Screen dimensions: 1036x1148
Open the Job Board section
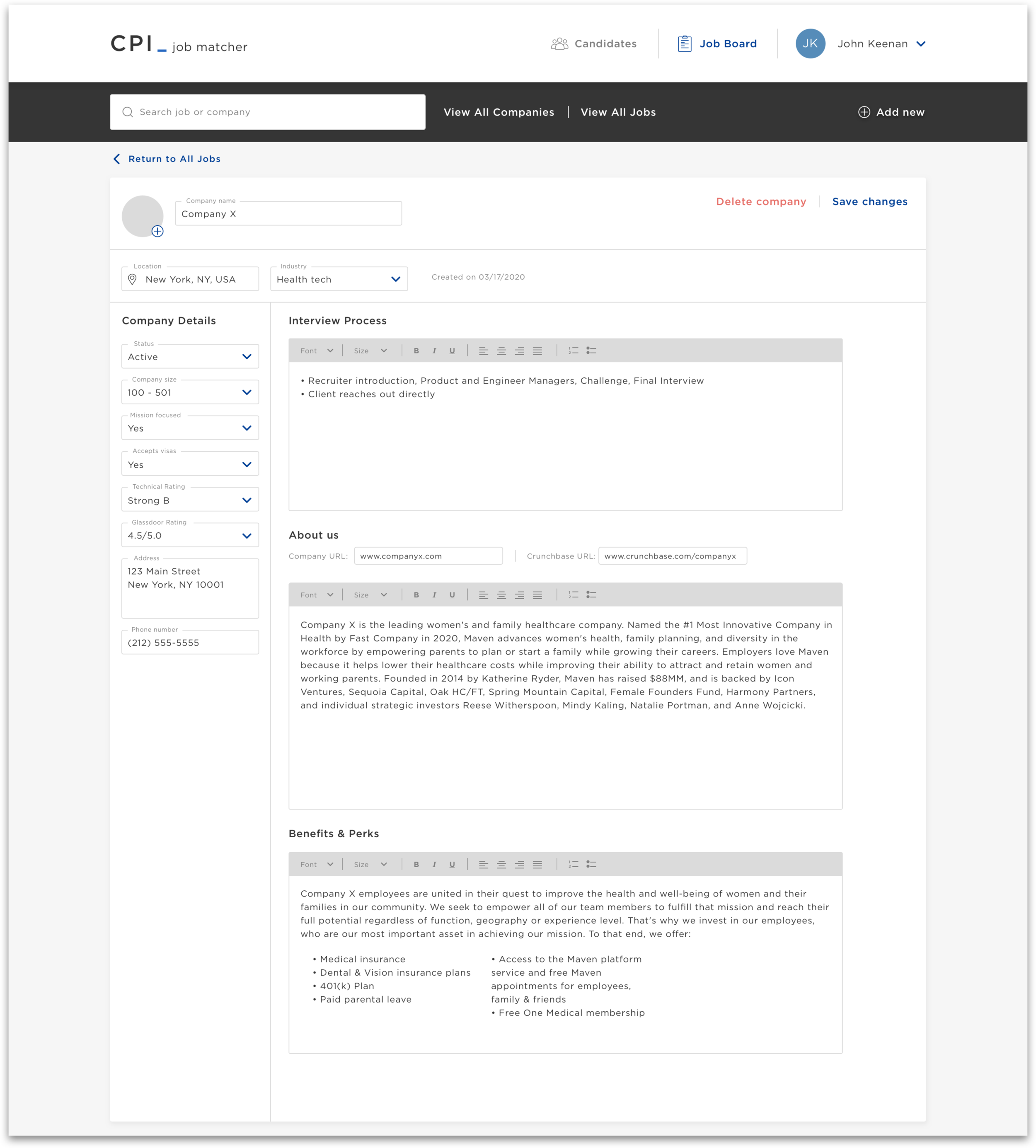tap(717, 44)
